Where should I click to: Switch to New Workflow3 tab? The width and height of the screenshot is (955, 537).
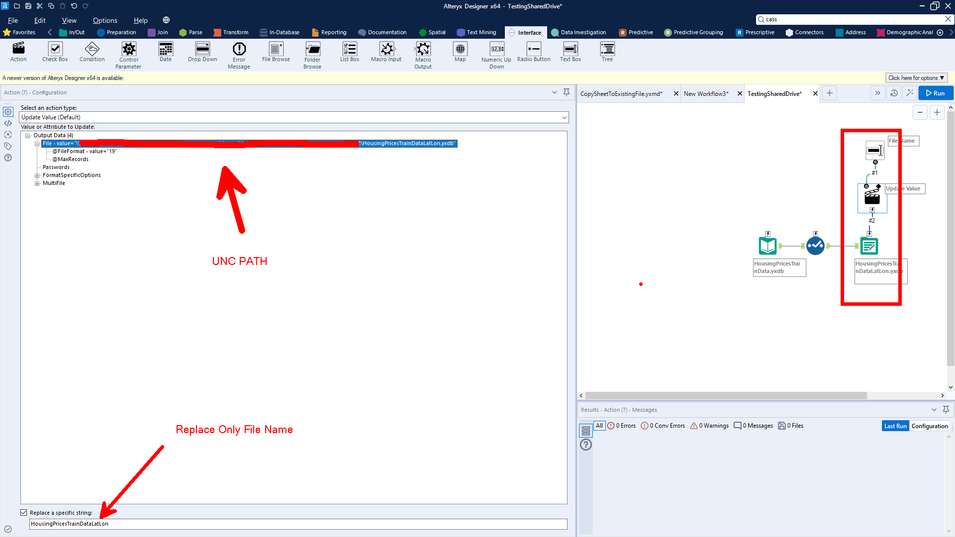coord(706,94)
